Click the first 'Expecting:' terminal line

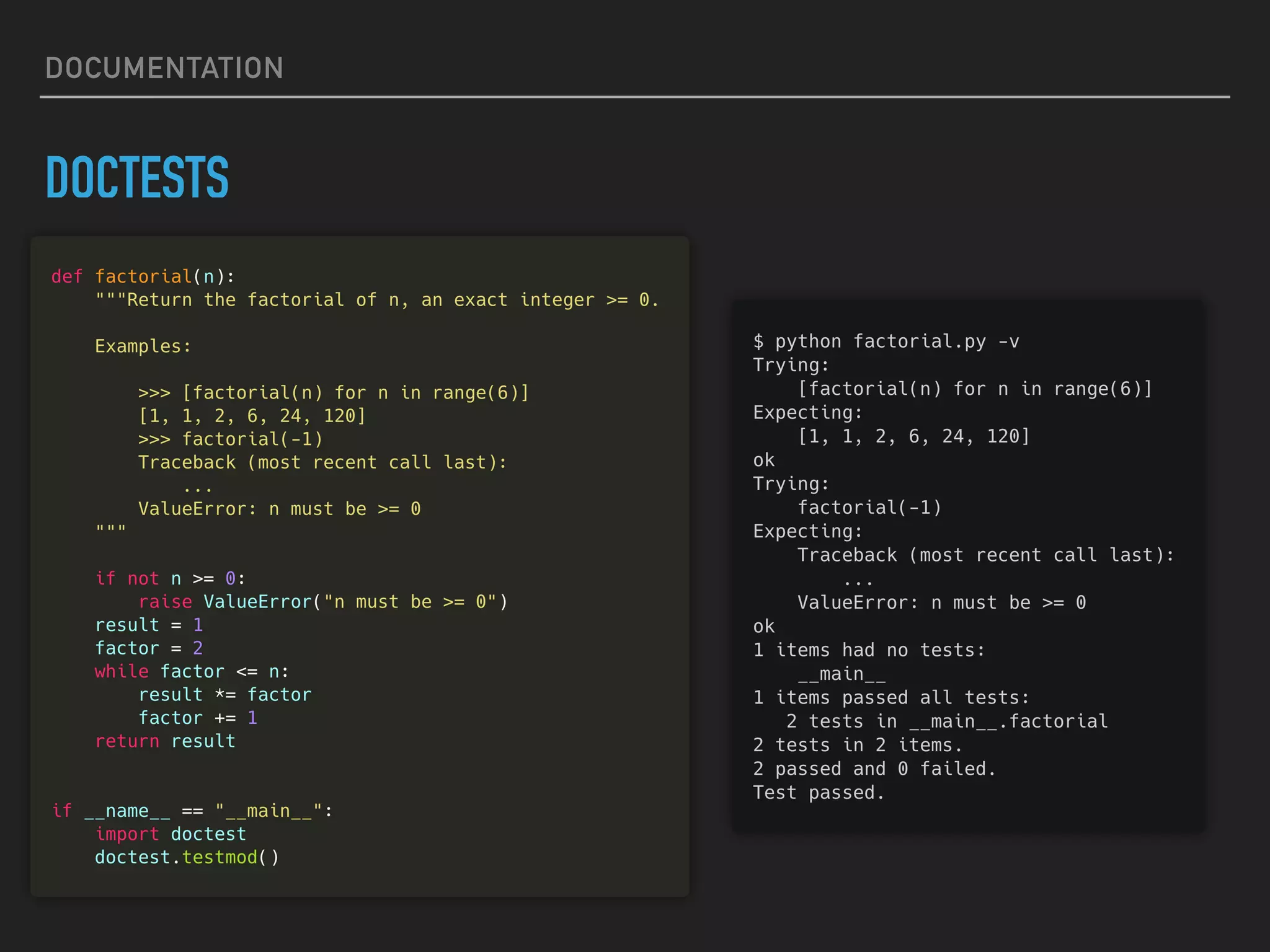(808, 413)
